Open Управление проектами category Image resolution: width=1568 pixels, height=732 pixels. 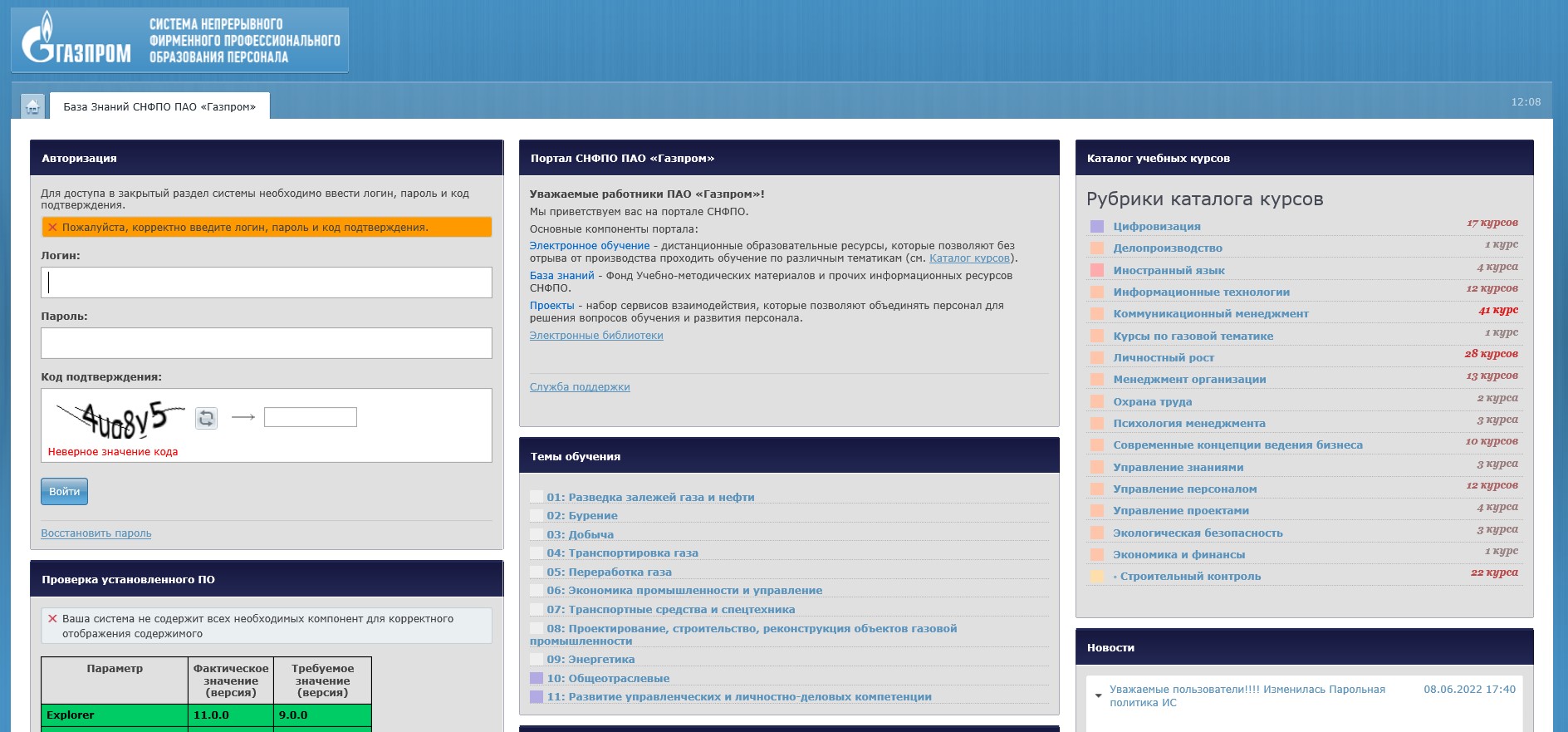(x=1181, y=511)
